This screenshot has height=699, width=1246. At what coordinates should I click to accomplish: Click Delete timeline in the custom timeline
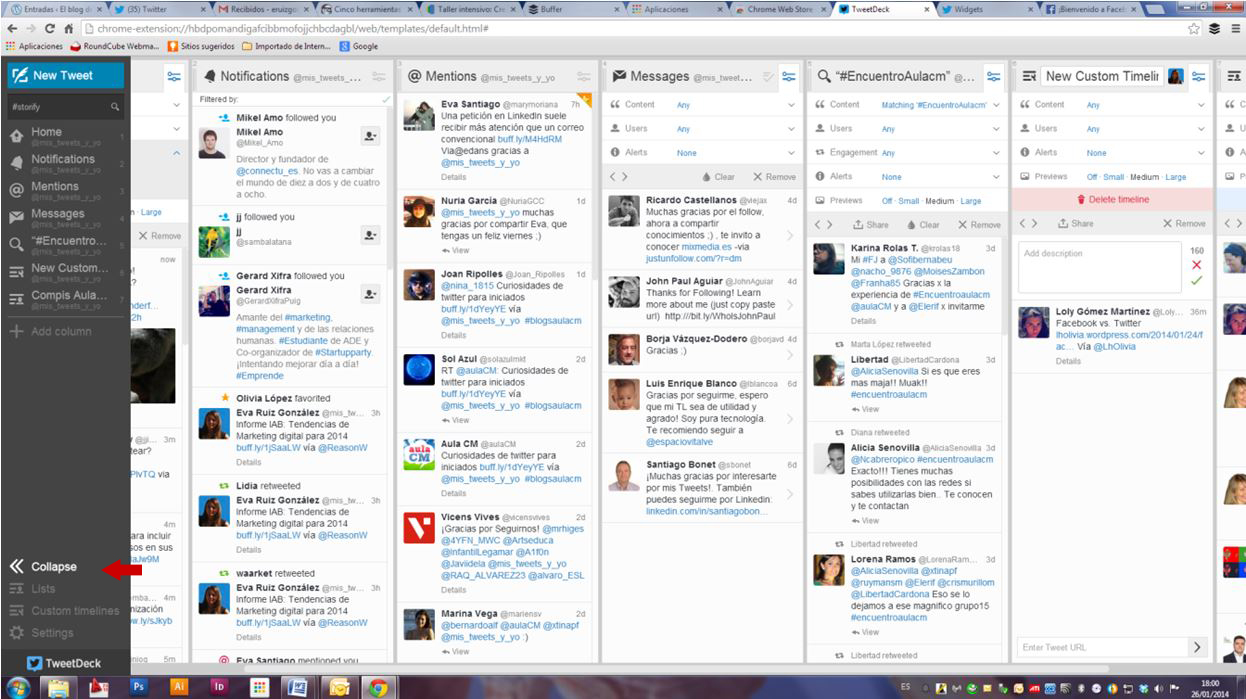(1112, 199)
